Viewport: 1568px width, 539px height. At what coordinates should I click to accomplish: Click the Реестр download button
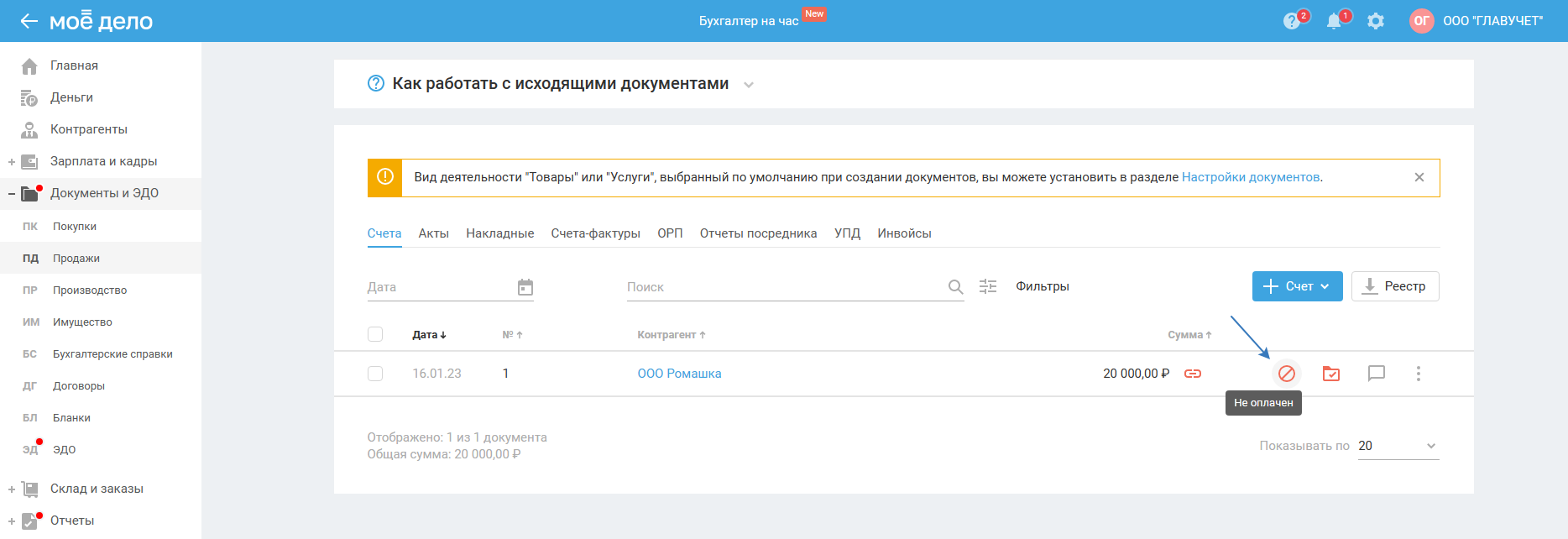1395,286
